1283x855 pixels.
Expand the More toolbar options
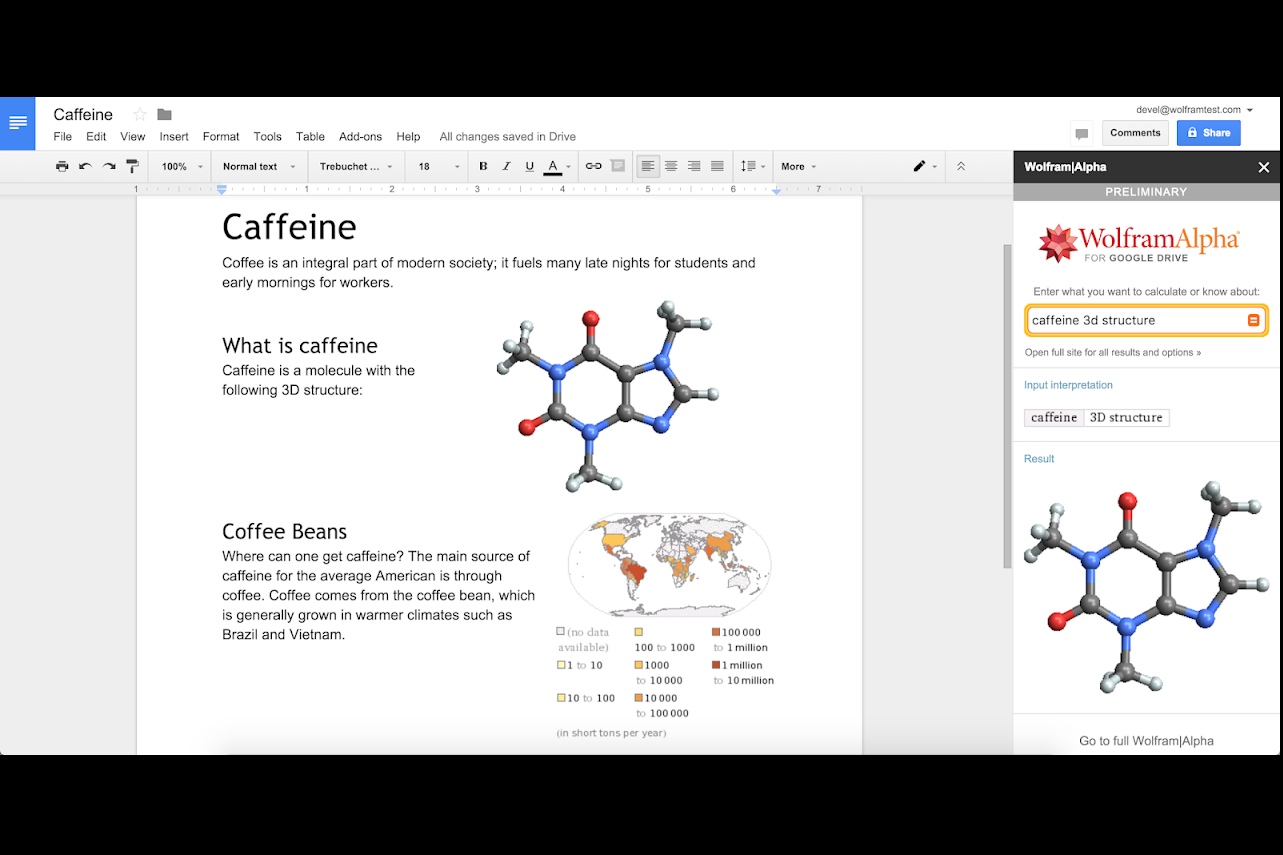point(798,166)
